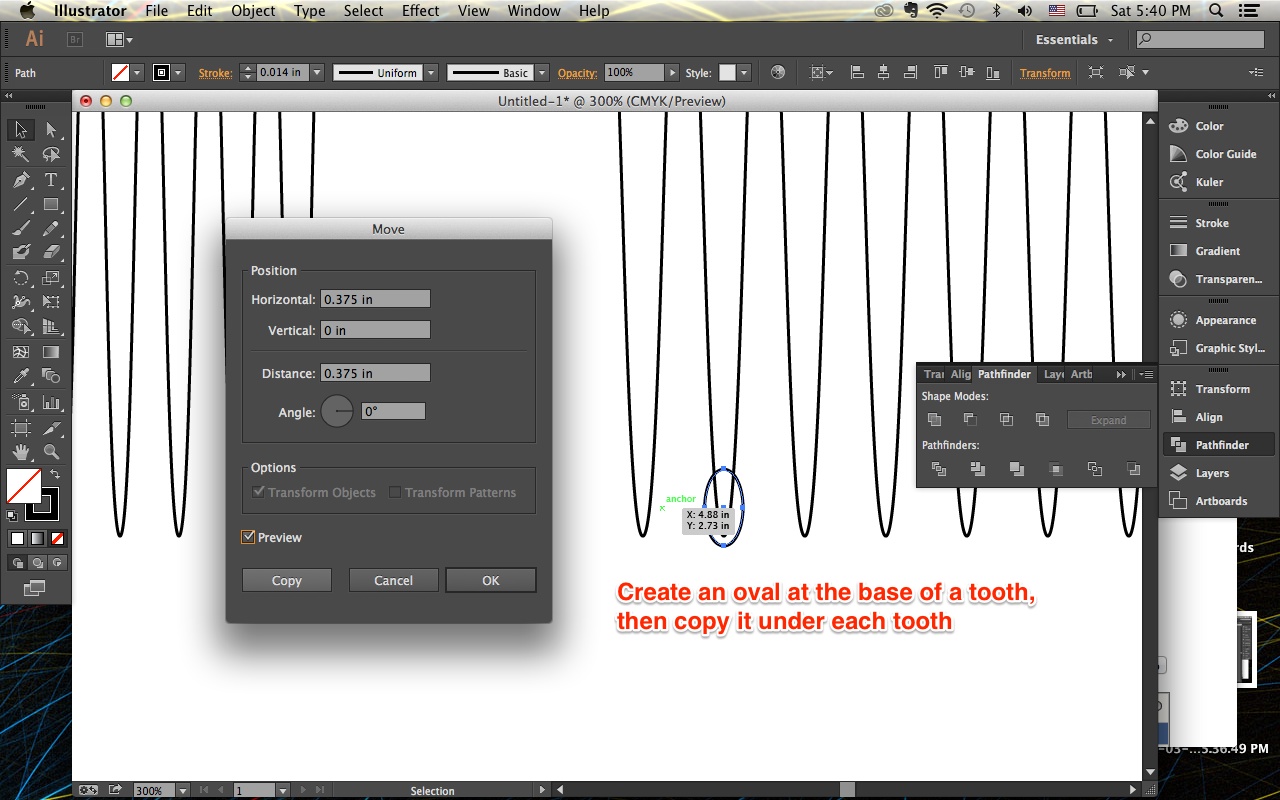The height and width of the screenshot is (800, 1280).
Task: Click the Minus Front shape mode icon
Action: 970,420
